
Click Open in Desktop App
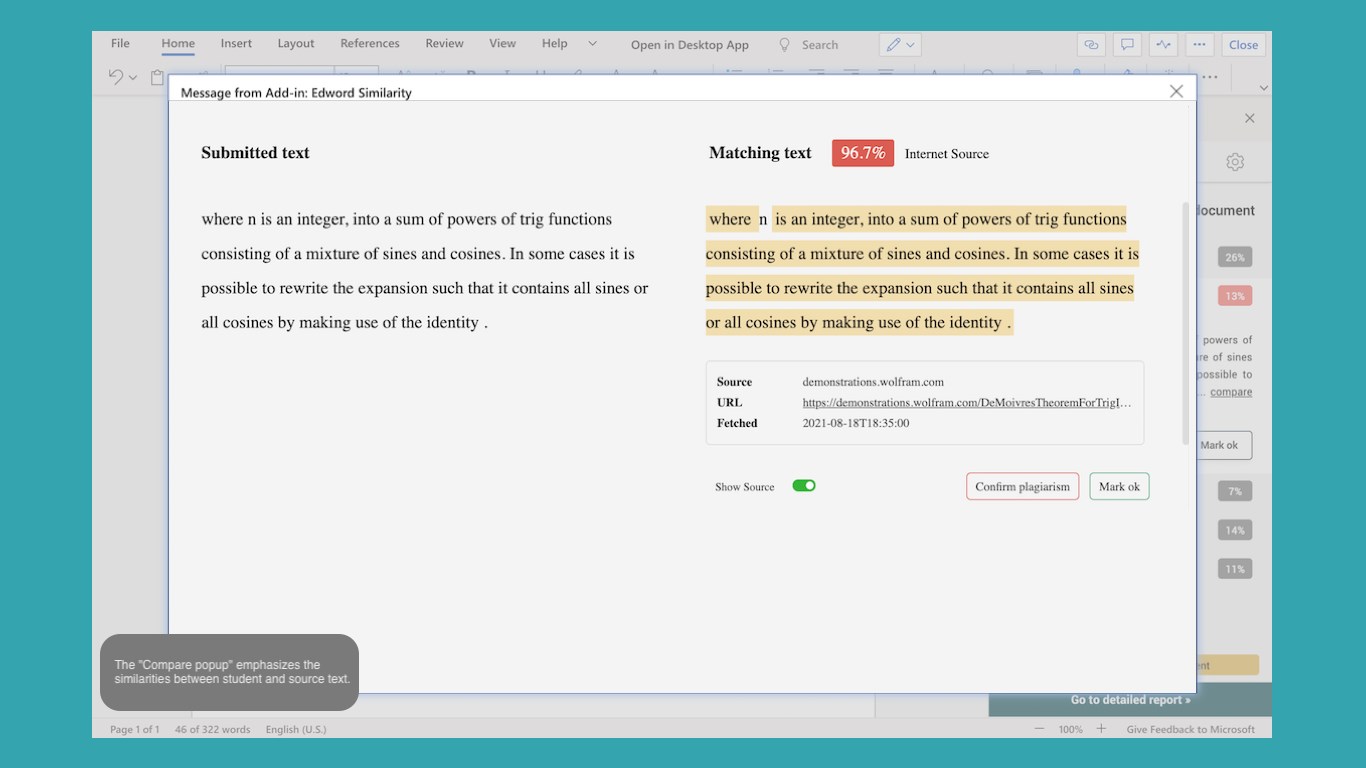690,45
